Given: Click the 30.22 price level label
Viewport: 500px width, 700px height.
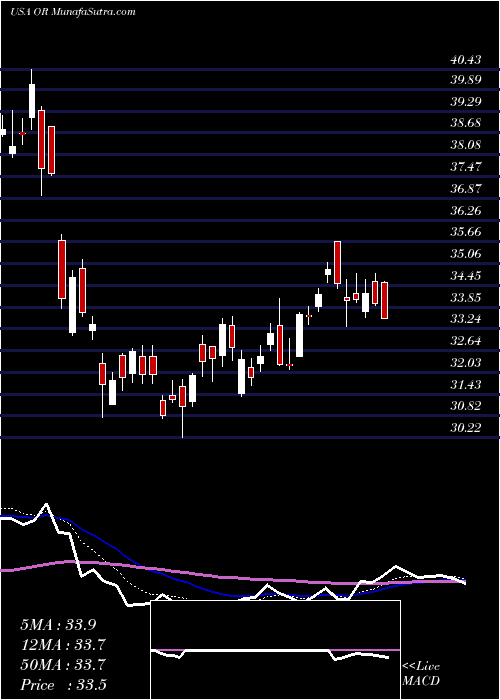Looking at the screenshot, I should pyautogui.click(x=466, y=427).
